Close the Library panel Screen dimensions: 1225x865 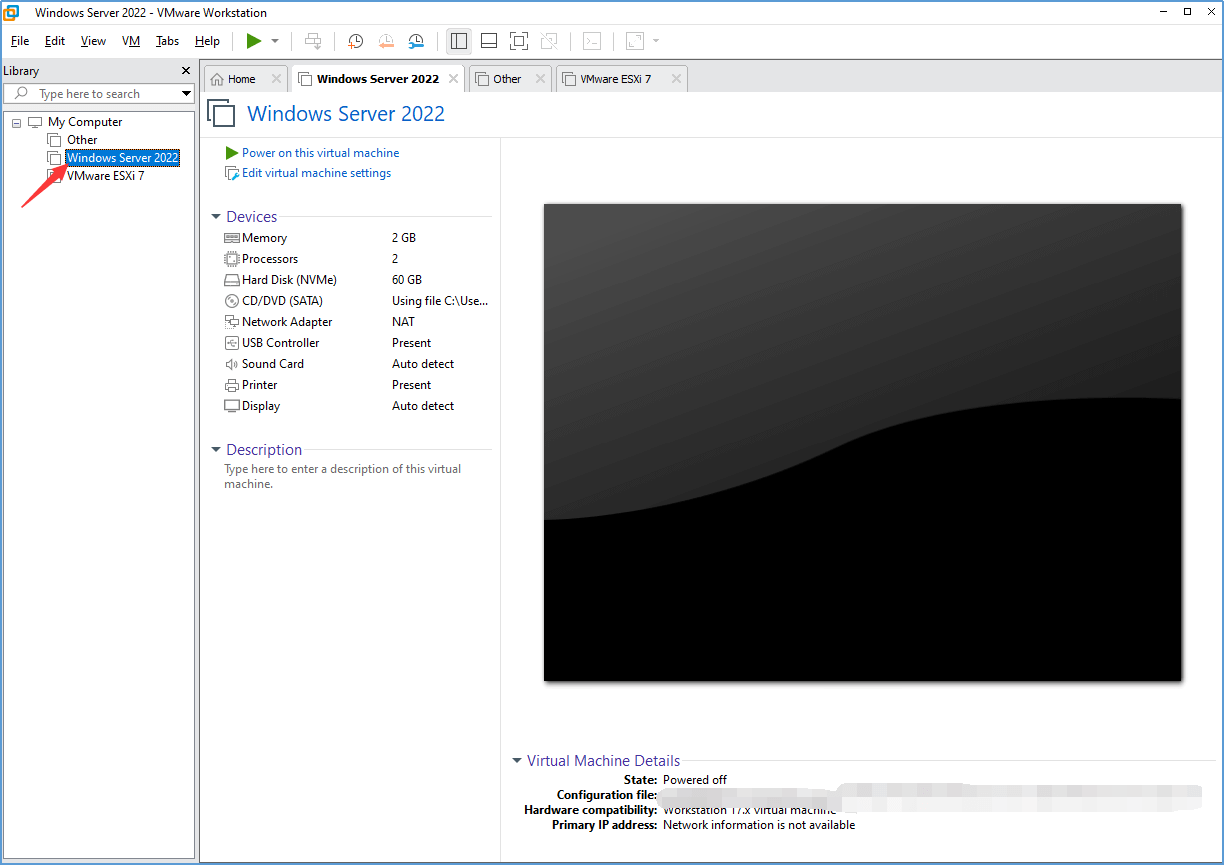(x=185, y=71)
